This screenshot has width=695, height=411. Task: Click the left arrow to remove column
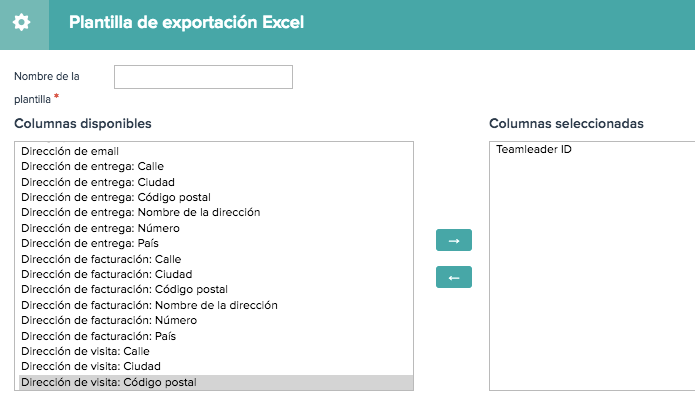click(x=453, y=277)
